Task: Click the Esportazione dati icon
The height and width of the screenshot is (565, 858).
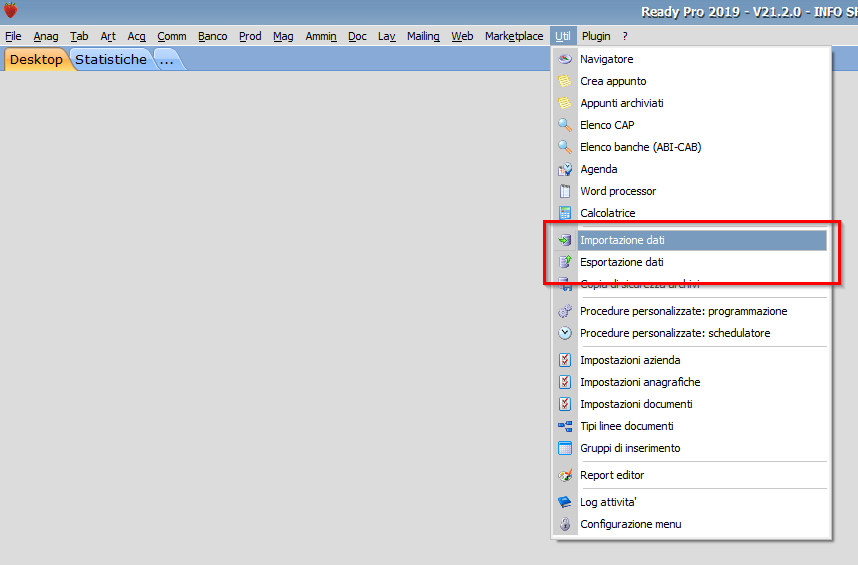Action: [565, 262]
